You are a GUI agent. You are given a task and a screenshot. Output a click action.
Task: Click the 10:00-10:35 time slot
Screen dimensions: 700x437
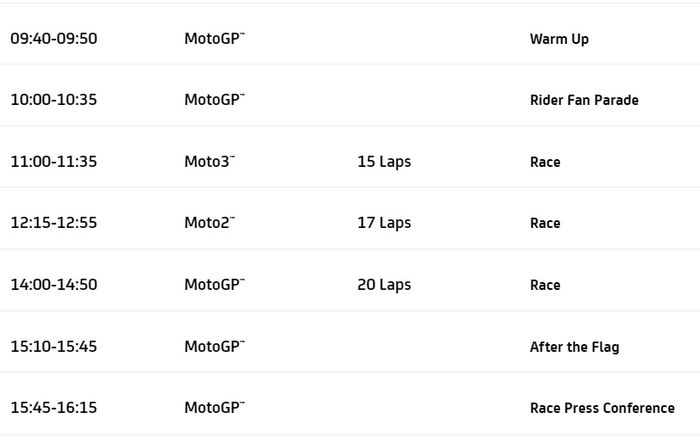[54, 100]
